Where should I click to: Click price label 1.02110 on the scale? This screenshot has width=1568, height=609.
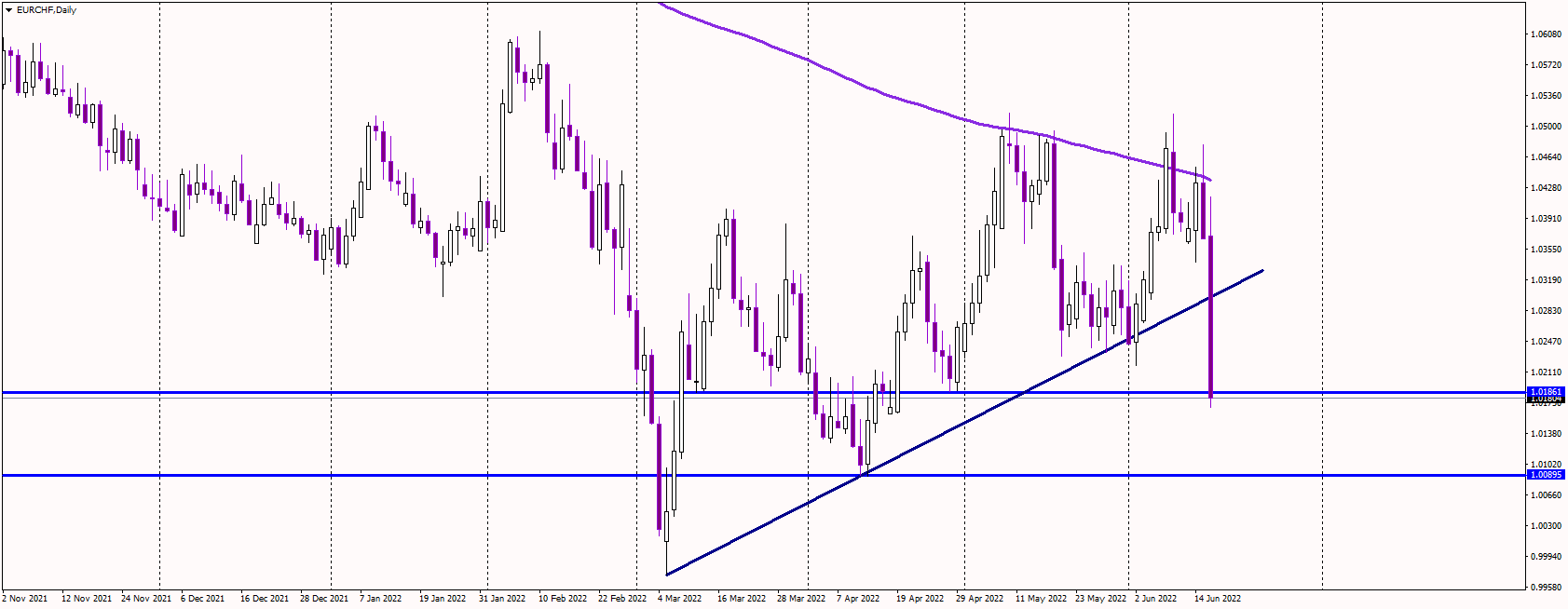(1546, 372)
